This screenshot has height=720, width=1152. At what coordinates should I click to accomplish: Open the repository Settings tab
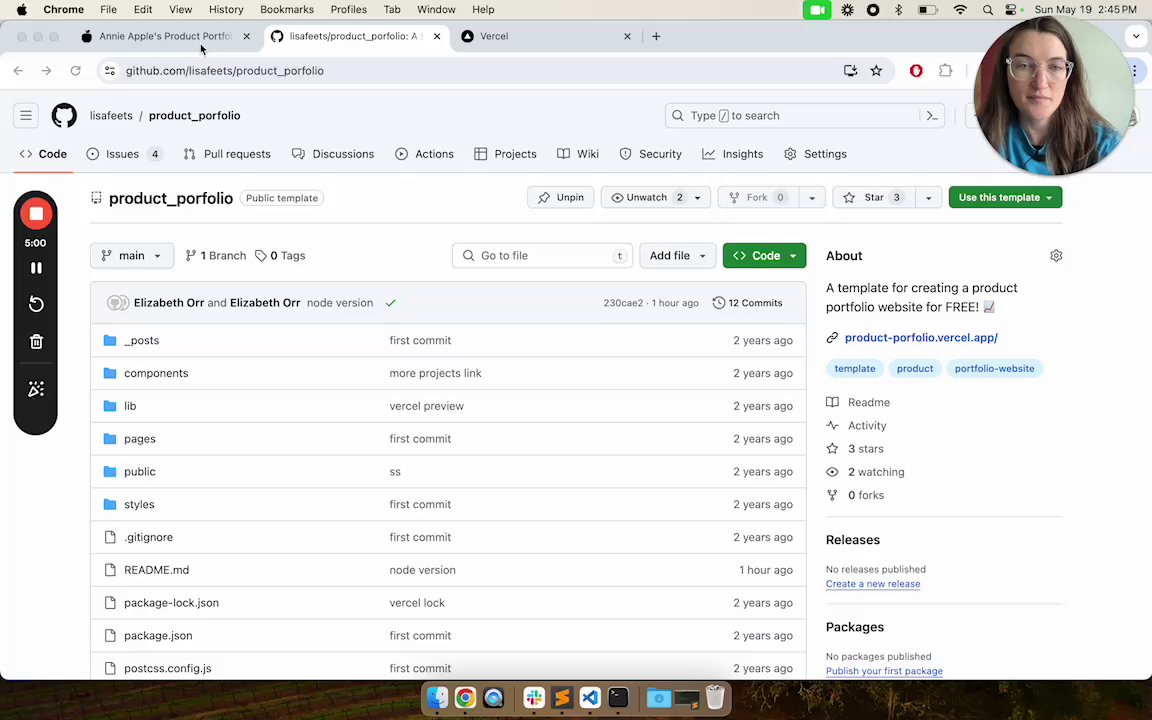816,154
